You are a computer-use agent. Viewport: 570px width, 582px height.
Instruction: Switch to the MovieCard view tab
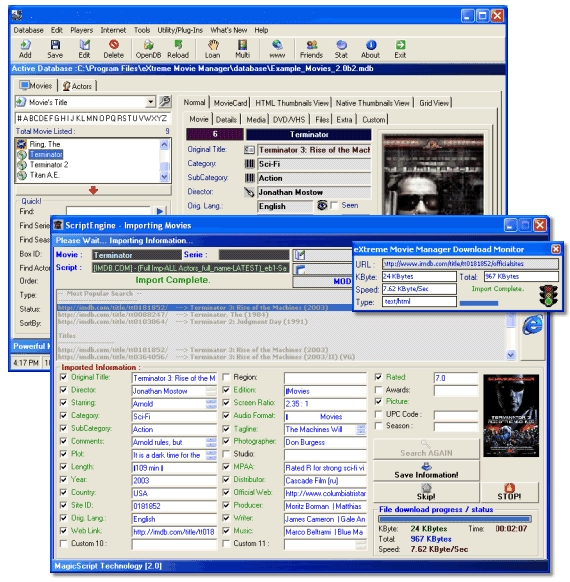(230, 103)
